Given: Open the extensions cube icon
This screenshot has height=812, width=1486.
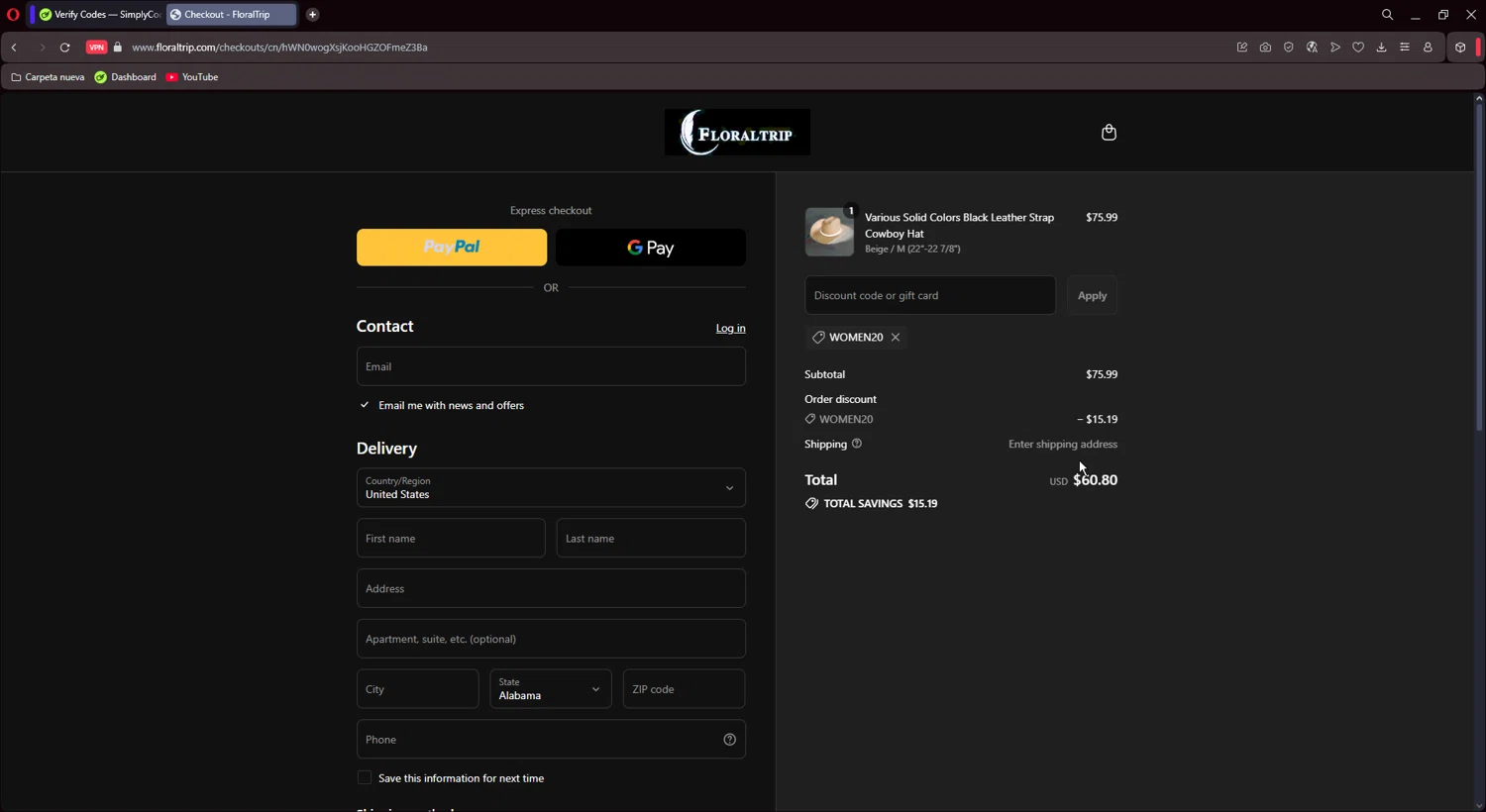Looking at the screenshot, I should (x=1460, y=48).
